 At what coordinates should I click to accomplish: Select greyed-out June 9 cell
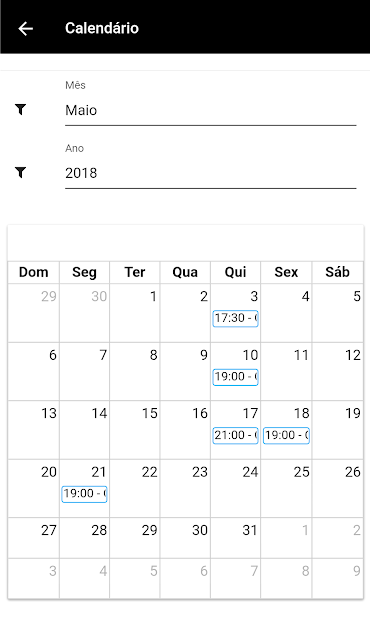pos(337,578)
